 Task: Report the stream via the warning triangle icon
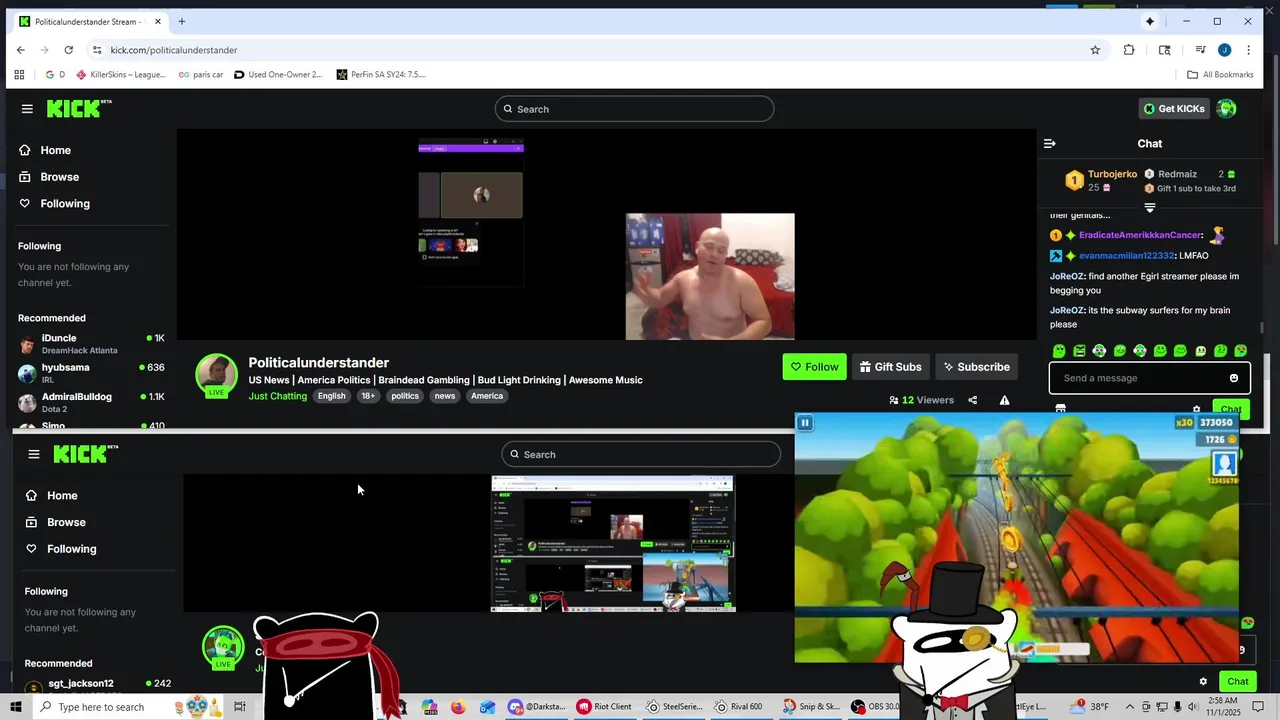coord(1004,400)
